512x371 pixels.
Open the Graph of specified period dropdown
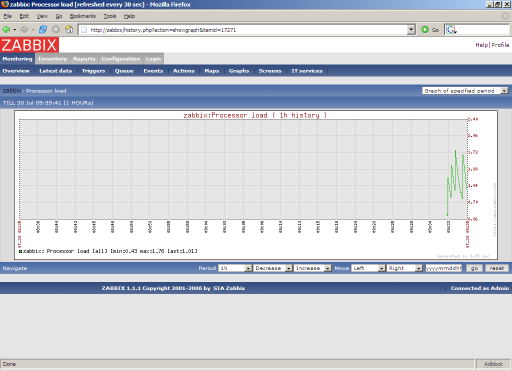(465, 91)
